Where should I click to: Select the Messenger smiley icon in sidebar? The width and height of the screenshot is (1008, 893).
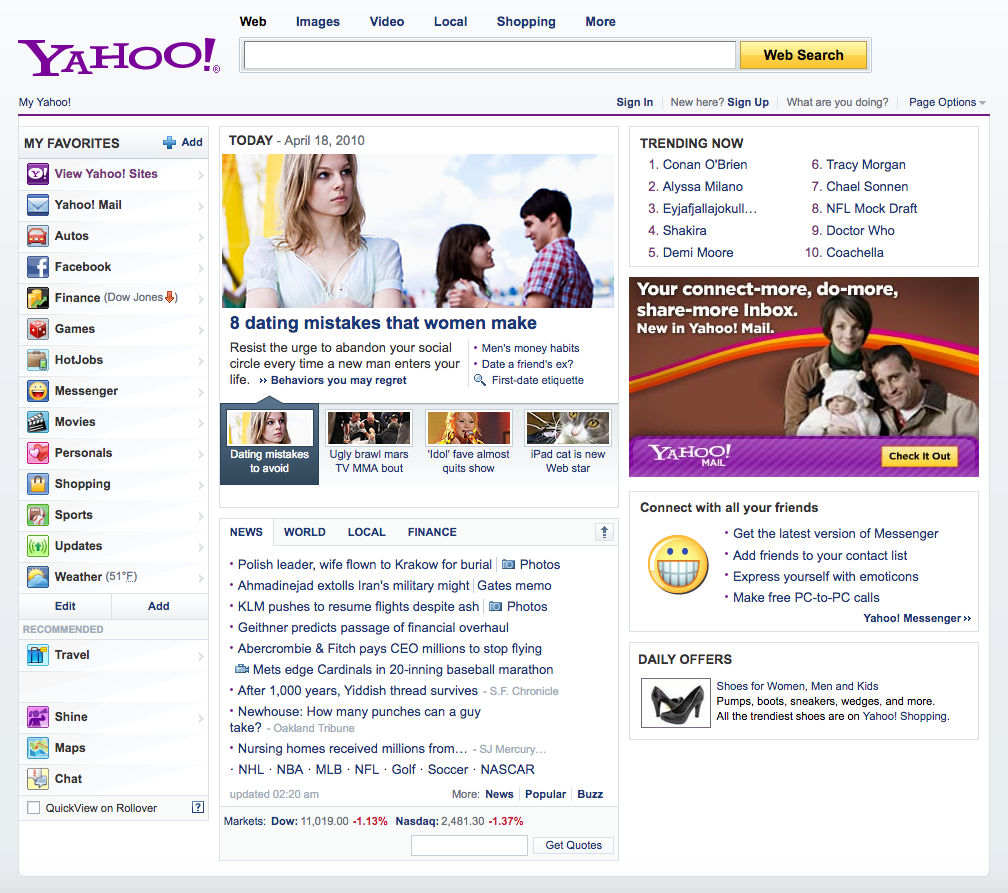point(37,391)
